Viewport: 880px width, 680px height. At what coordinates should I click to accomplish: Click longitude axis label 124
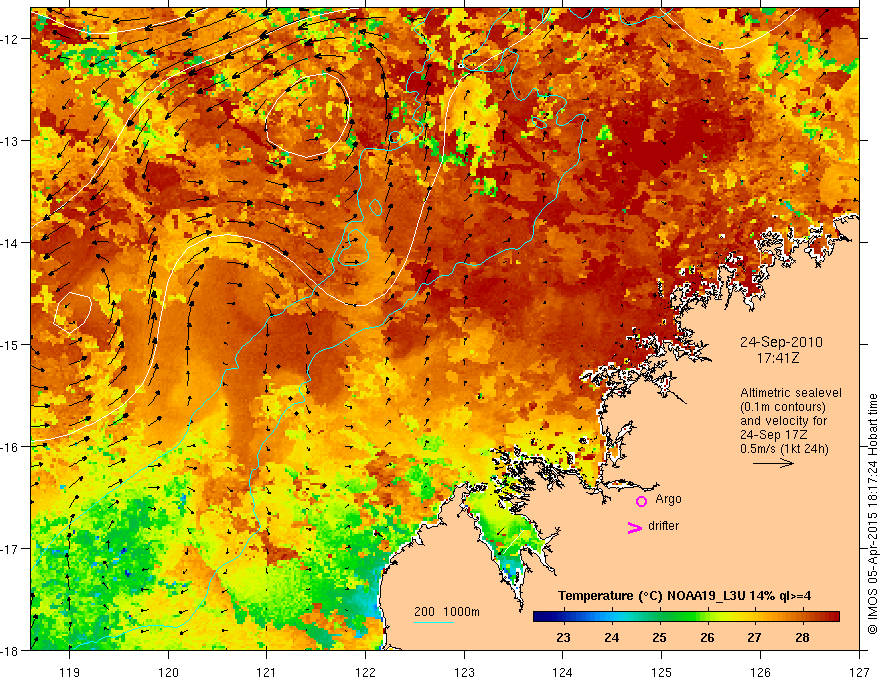pyautogui.click(x=563, y=672)
